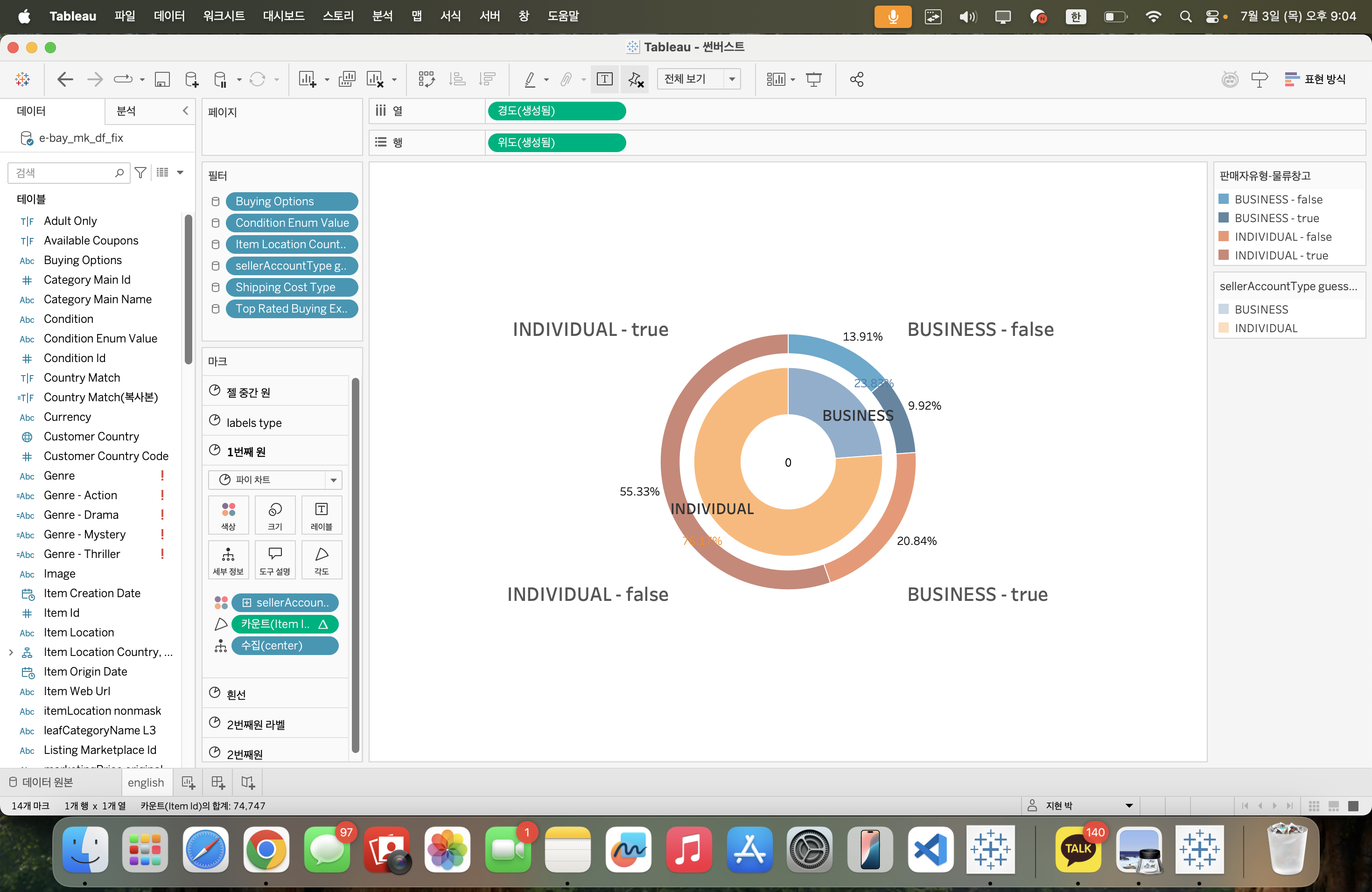Open the 서식 menu
The width and height of the screenshot is (1372, 892).
(x=450, y=16)
